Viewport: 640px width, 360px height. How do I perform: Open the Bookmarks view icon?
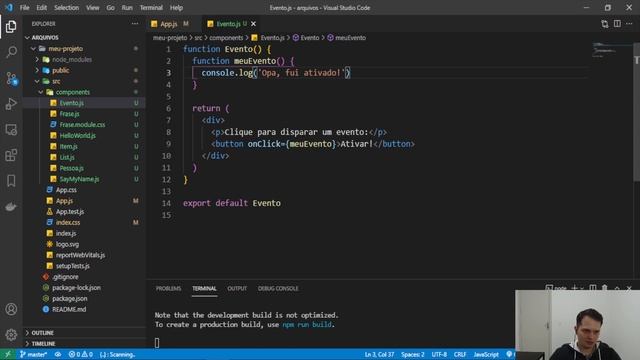(11, 181)
